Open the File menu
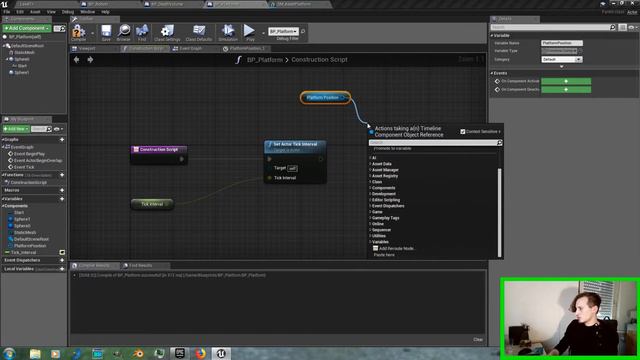Screen dimensions: 640x360 click(7, 12)
